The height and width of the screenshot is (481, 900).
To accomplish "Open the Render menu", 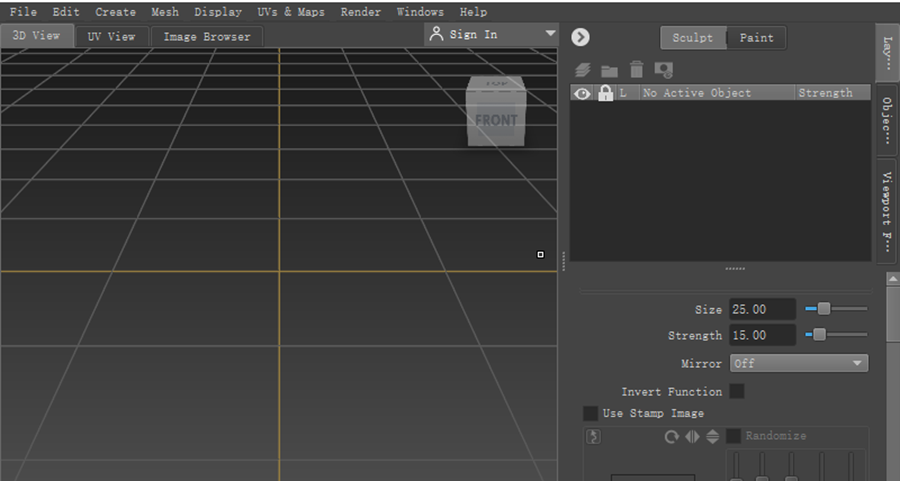I will (x=360, y=11).
